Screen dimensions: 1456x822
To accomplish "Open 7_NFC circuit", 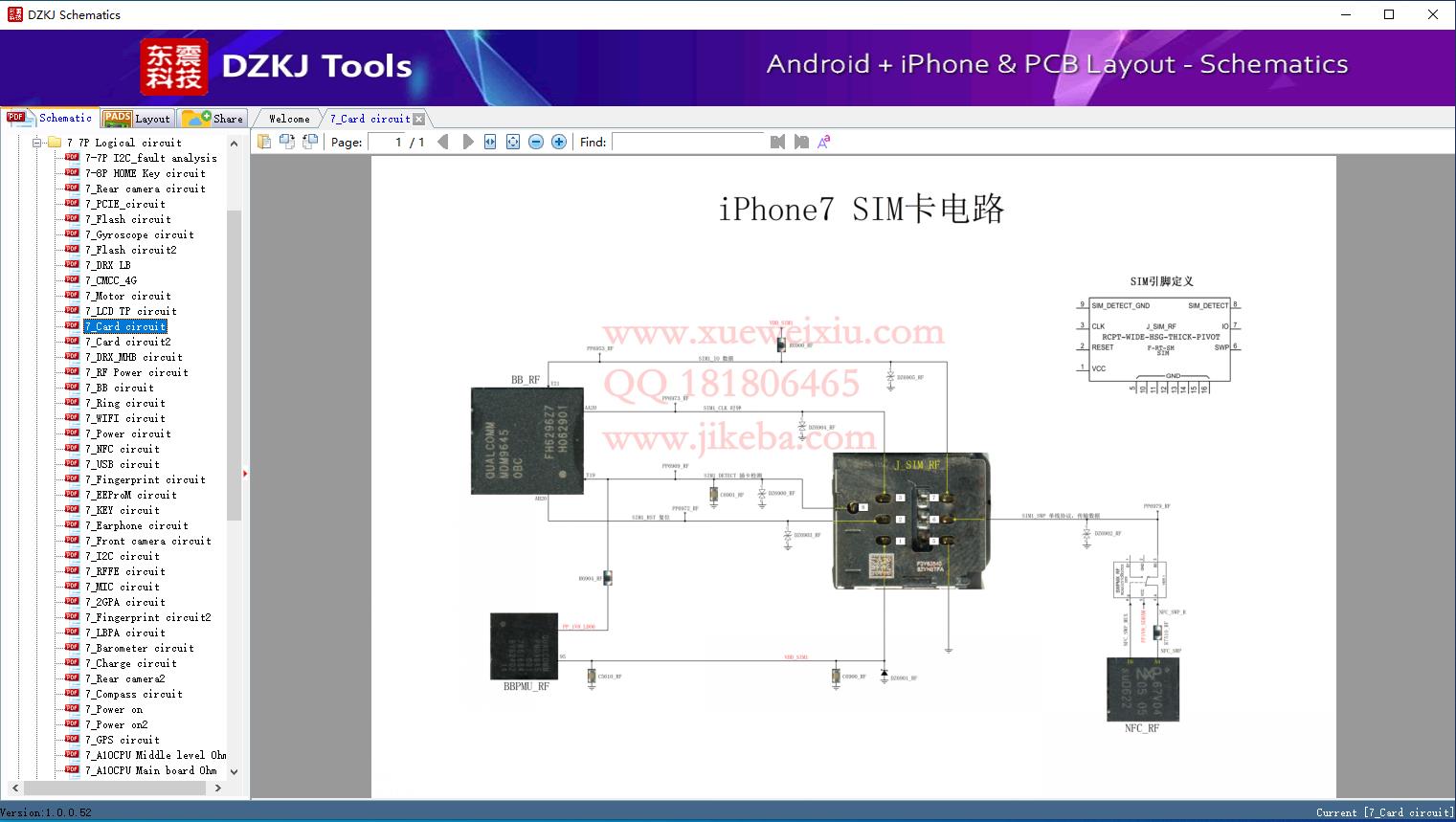I will (x=123, y=449).
